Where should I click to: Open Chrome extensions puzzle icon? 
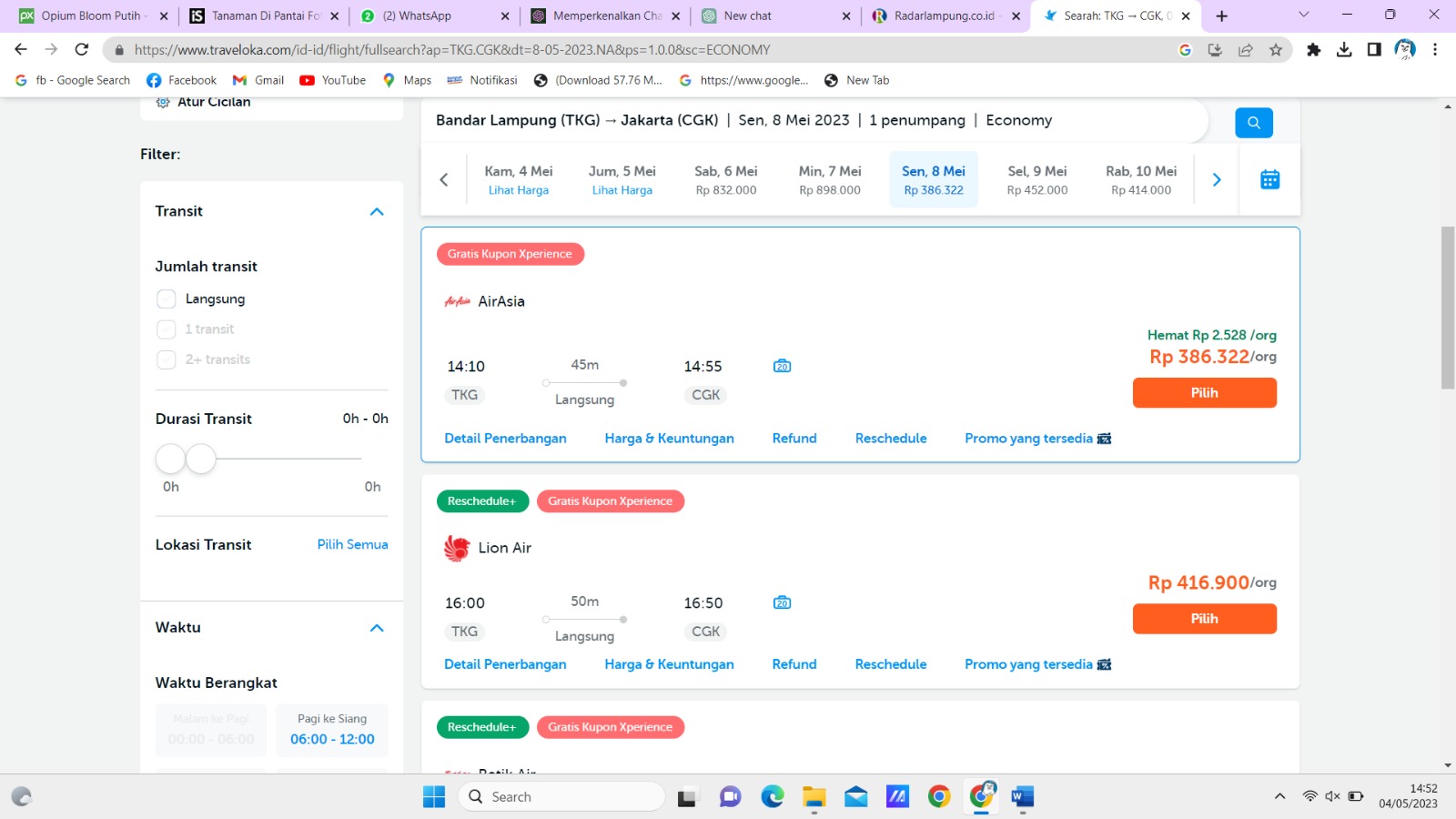tap(1313, 50)
